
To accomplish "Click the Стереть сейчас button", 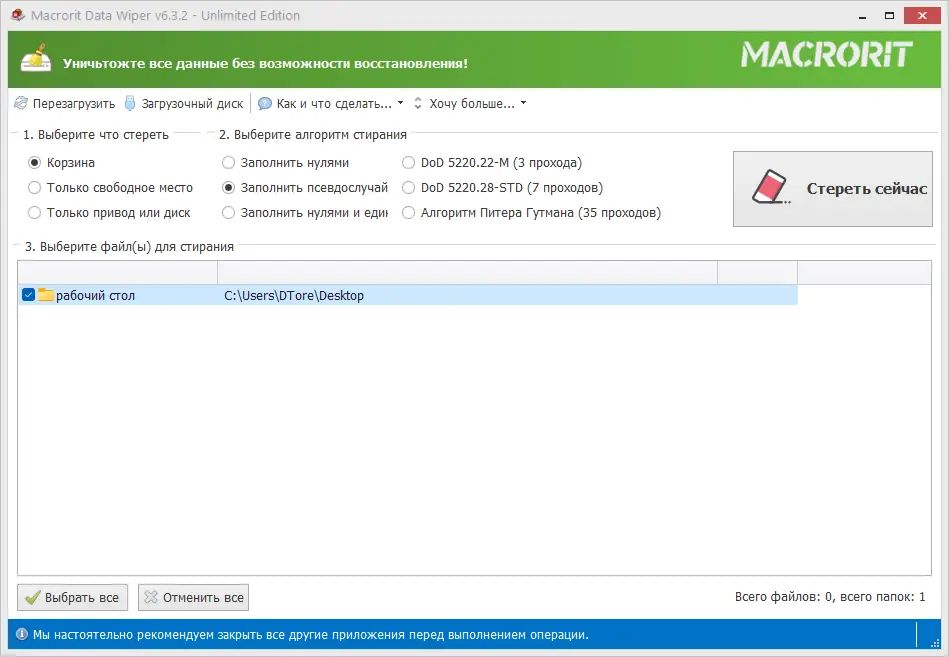I will (x=832, y=189).
